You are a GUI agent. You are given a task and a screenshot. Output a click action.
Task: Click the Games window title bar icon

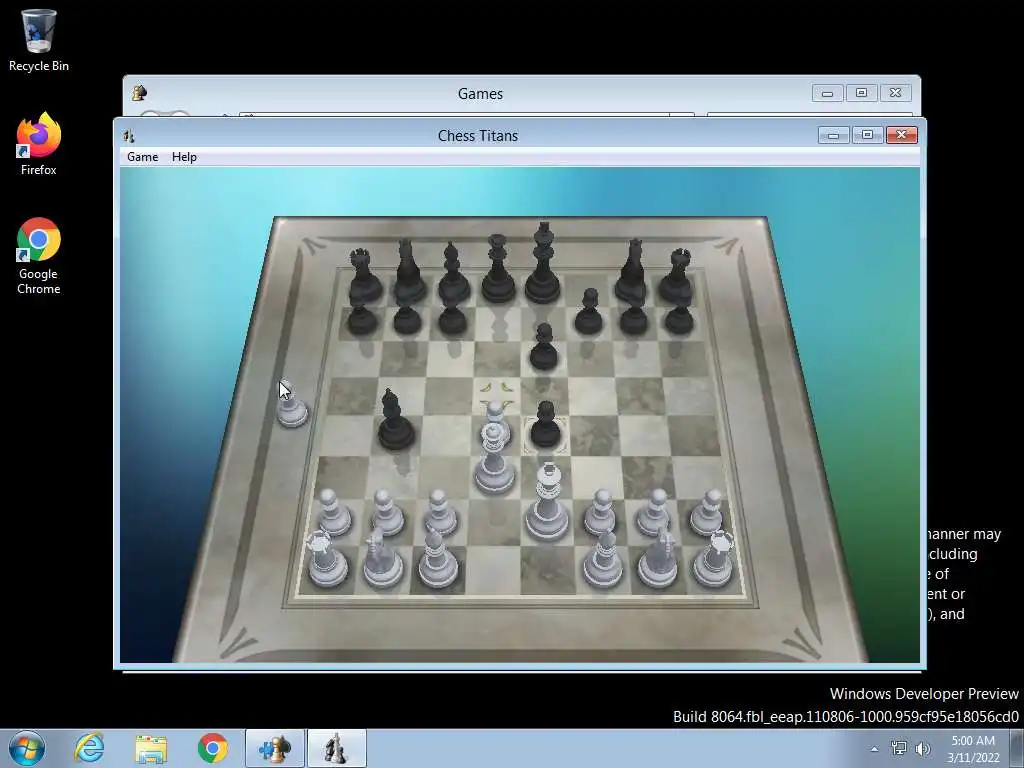(139, 93)
